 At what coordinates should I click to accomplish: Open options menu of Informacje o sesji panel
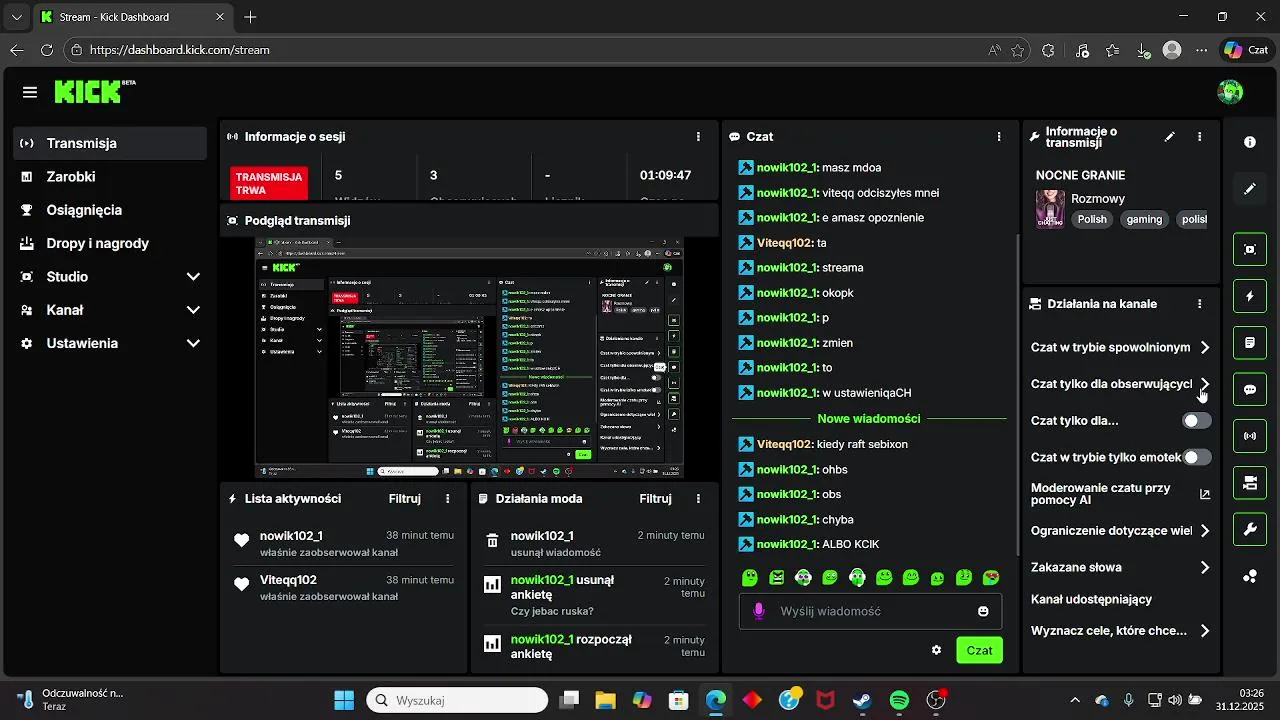(x=698, y=136)
